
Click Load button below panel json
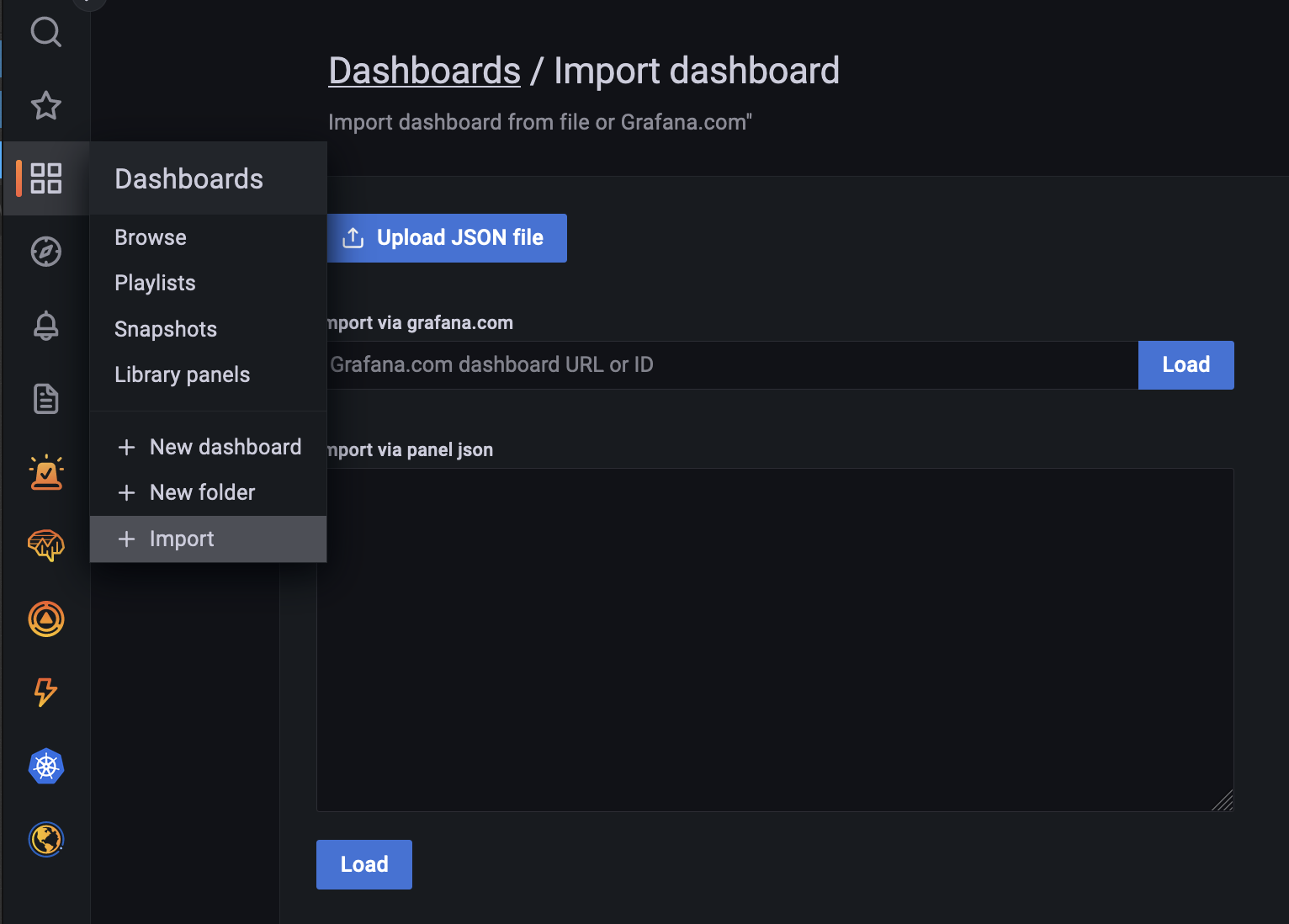click(364, 864)
